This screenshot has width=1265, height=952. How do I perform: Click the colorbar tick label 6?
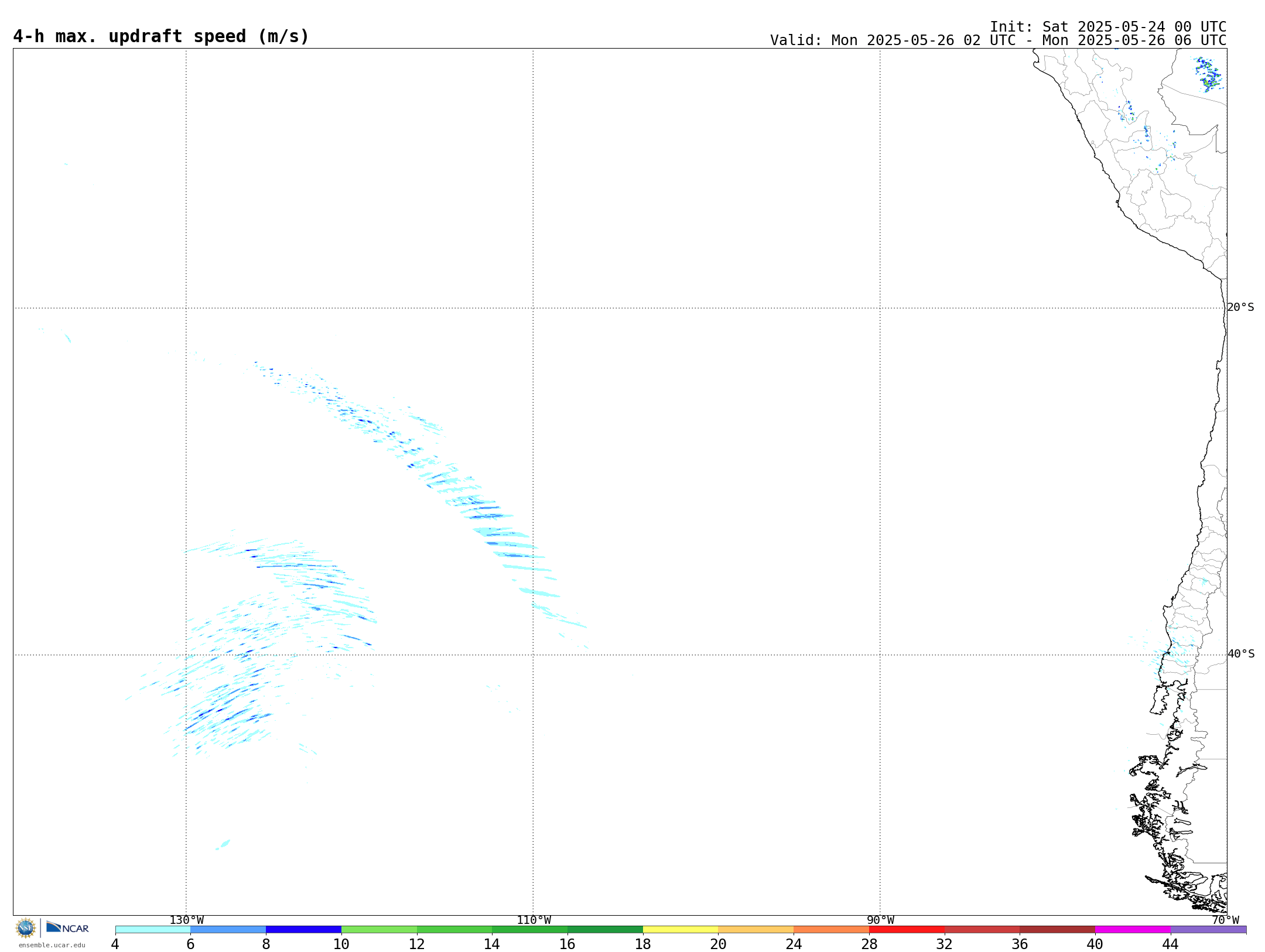point(190,944)
